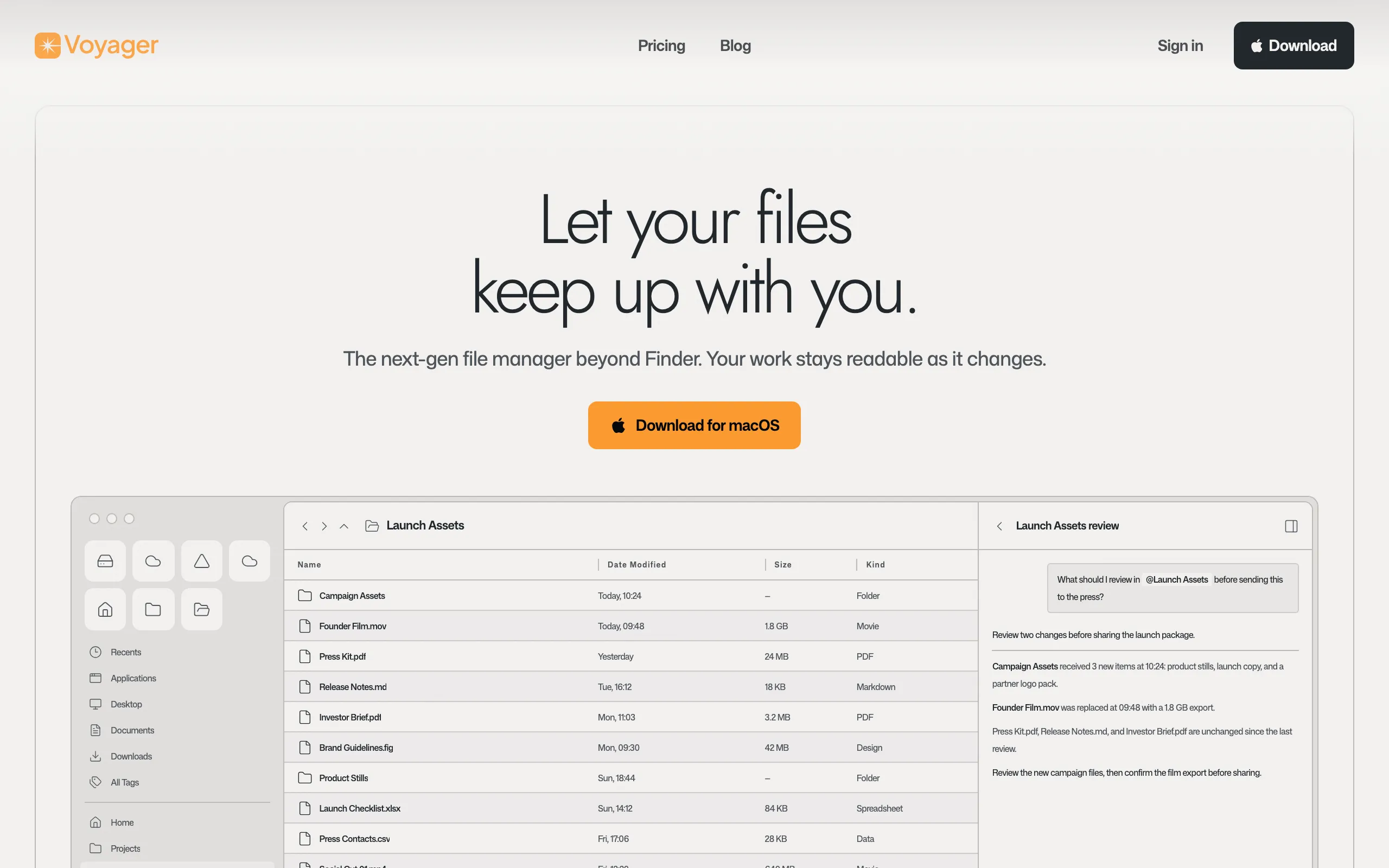Sort by the Size column header
This screenshot has height=868, width=1389.
click(x=782, y=565)
